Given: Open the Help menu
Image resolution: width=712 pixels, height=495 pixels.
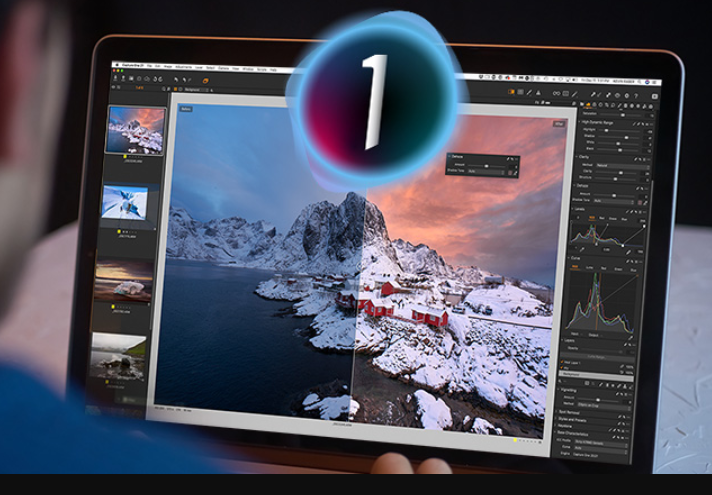Looking at the screenshot, I should click(273, 70).
